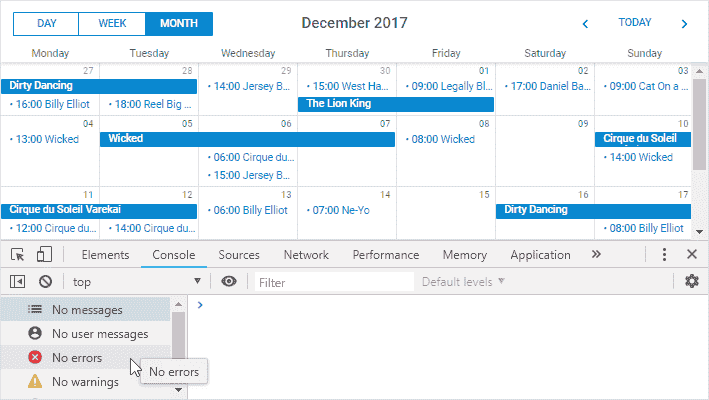Click console sidebar scroll up arrow
Screen dimensions: 709x400
pos(178,304)
